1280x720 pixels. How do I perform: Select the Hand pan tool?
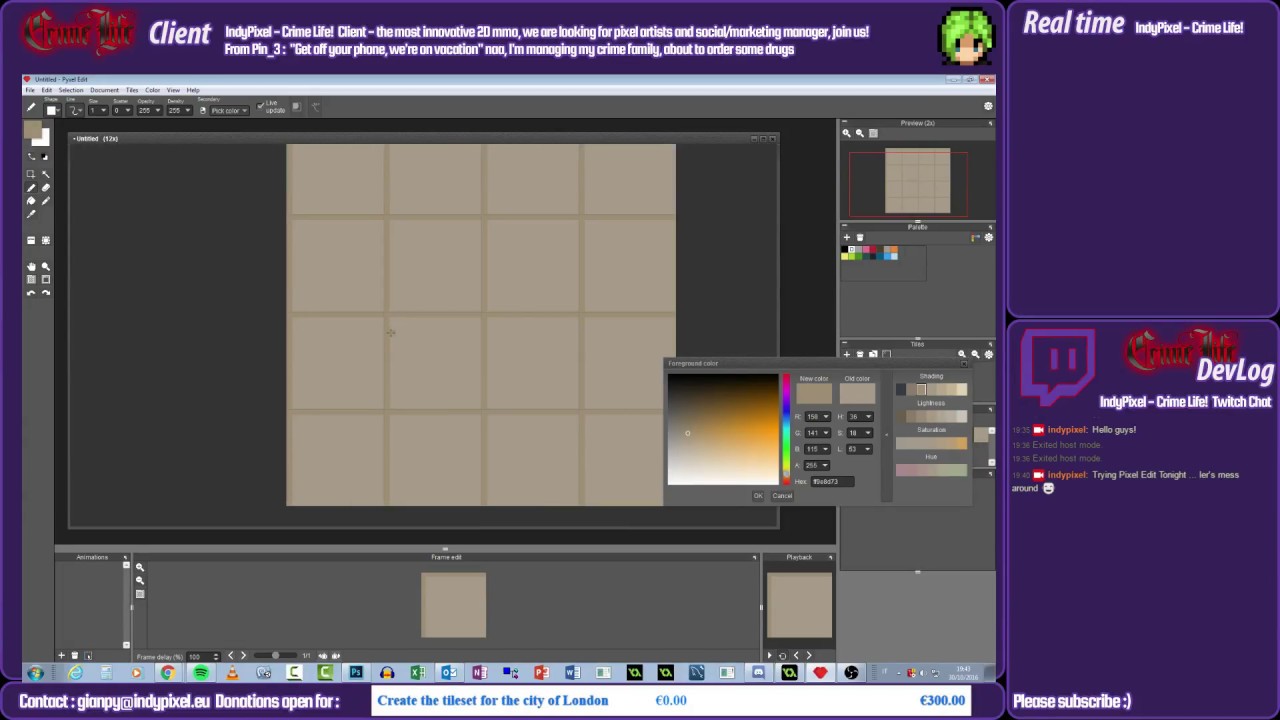[x=31, y=266]
